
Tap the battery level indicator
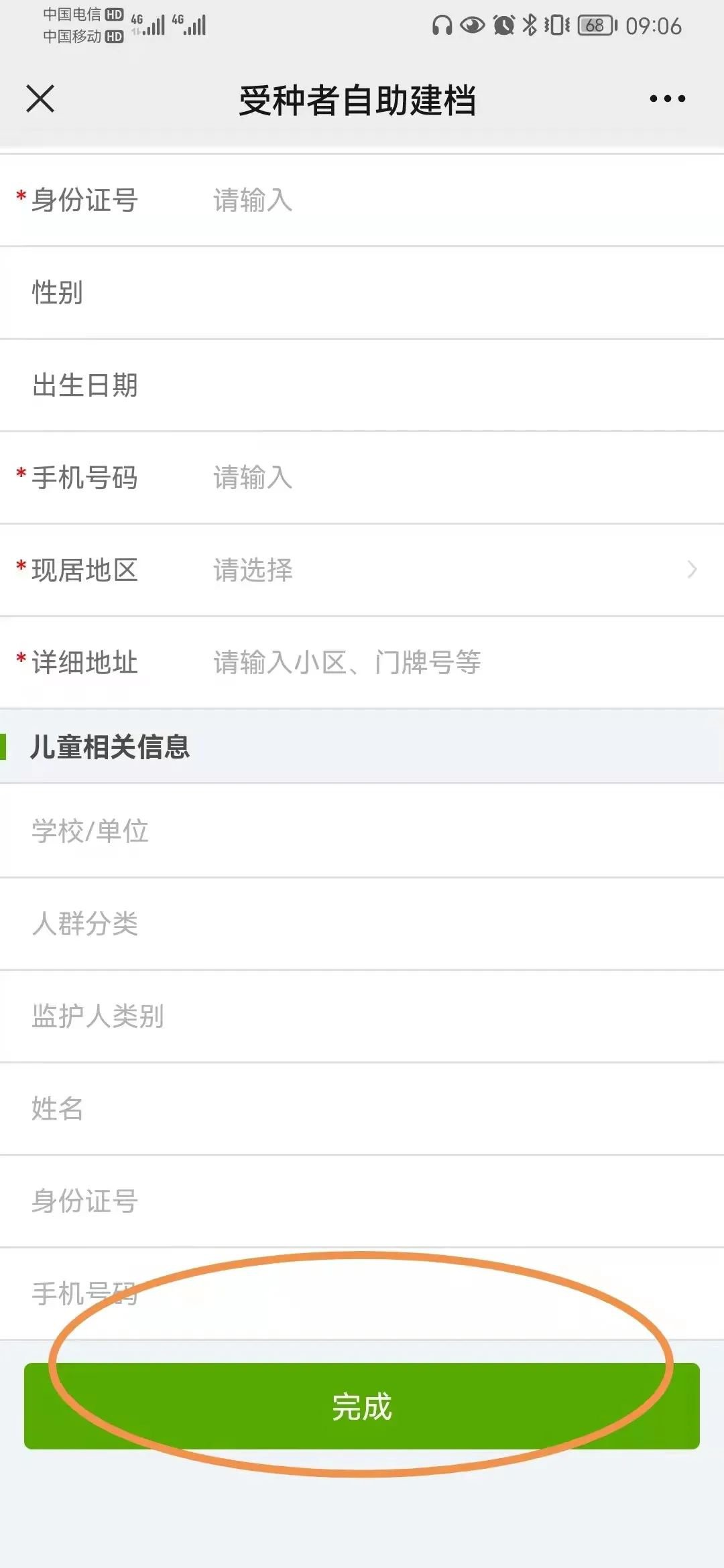point(597,25)
